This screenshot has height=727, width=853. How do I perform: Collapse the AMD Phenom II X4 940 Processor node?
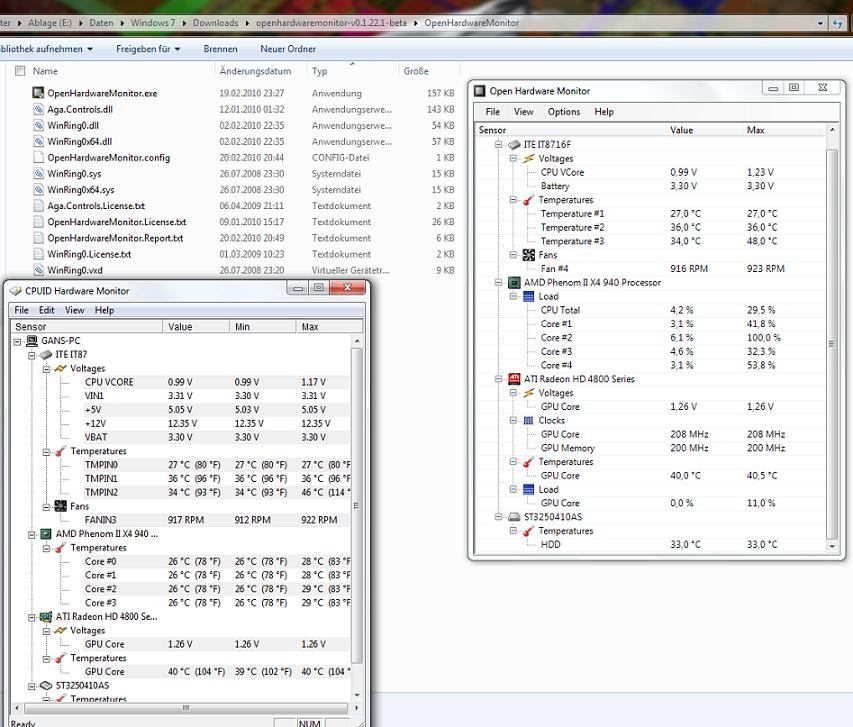(498, 282)
